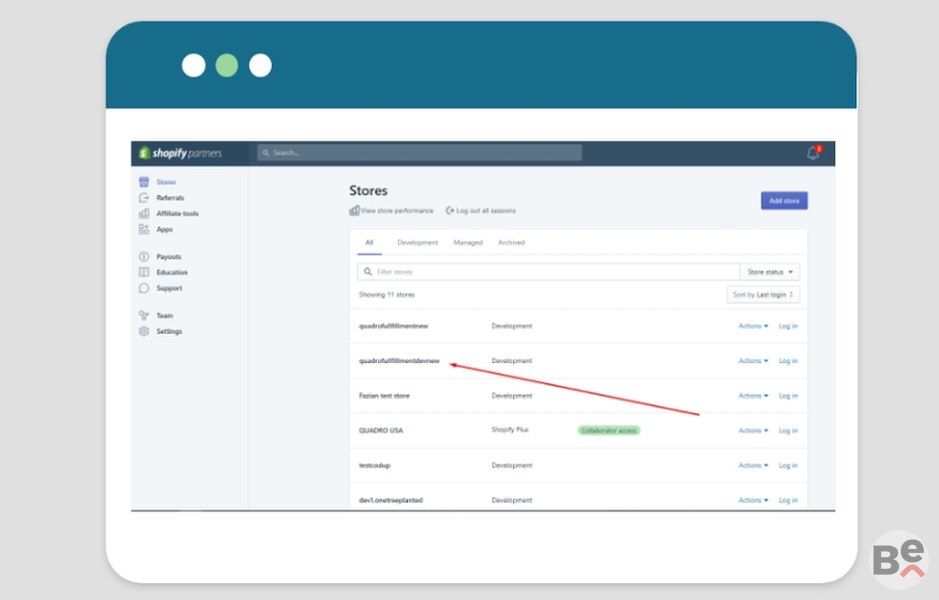Click the Referrals sidebar icon
Viewport: 939px width, 600px height.
(x=144, y=198)
